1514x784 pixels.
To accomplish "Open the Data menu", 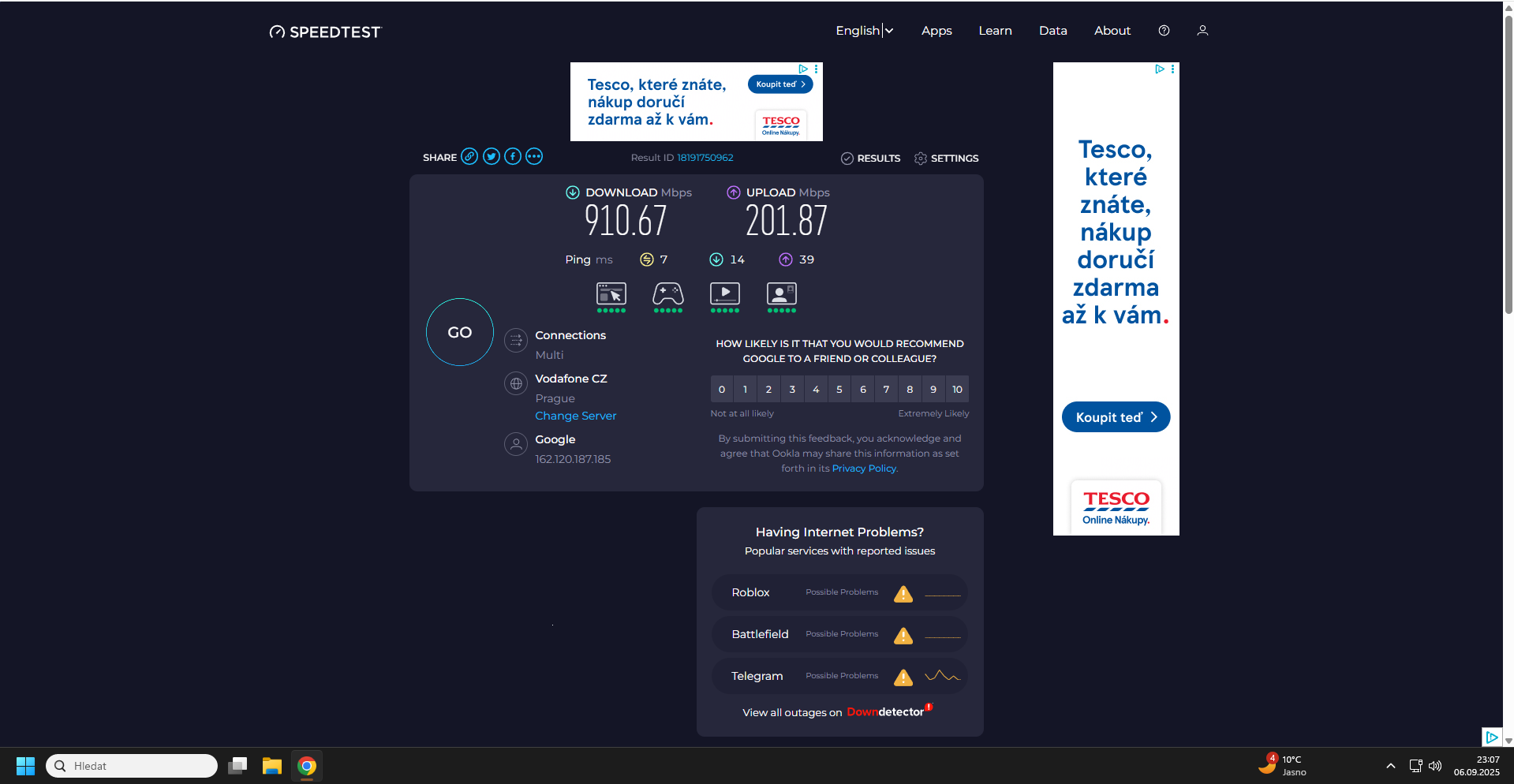I will pos(1052,31).
